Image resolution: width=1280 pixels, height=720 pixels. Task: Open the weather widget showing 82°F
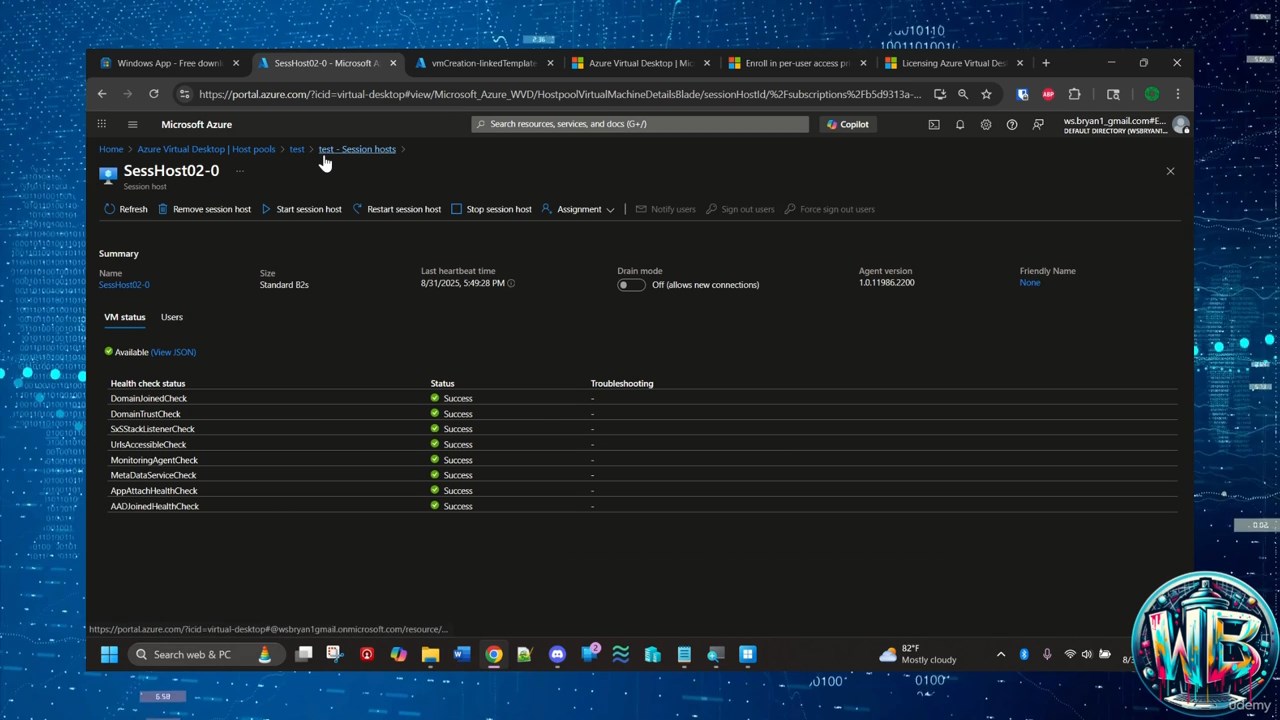918,655
